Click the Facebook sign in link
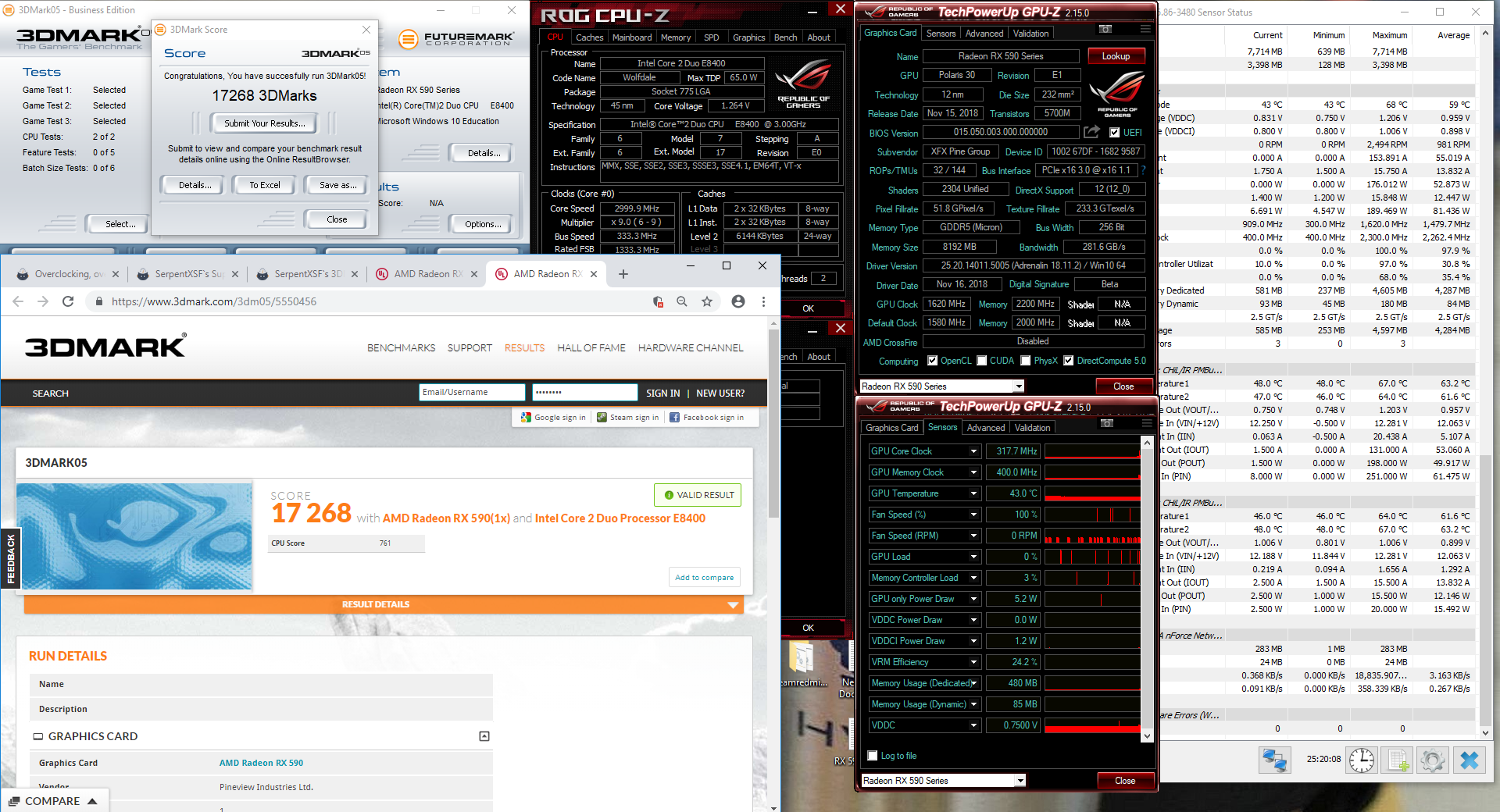 click(x=707, y=418)
